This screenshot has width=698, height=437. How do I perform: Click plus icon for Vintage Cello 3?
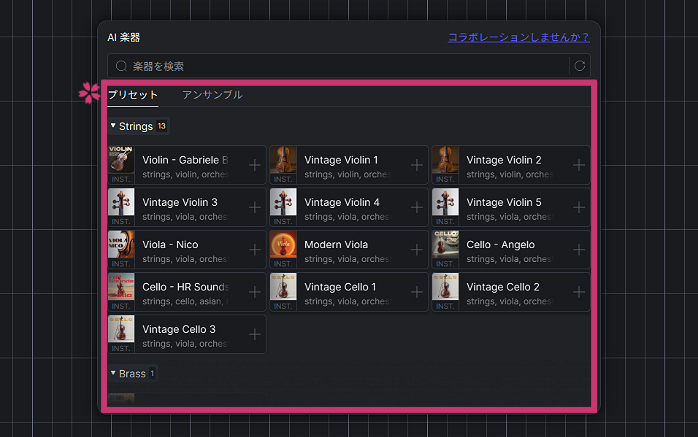pyautogui.click(x=254, y=335)
